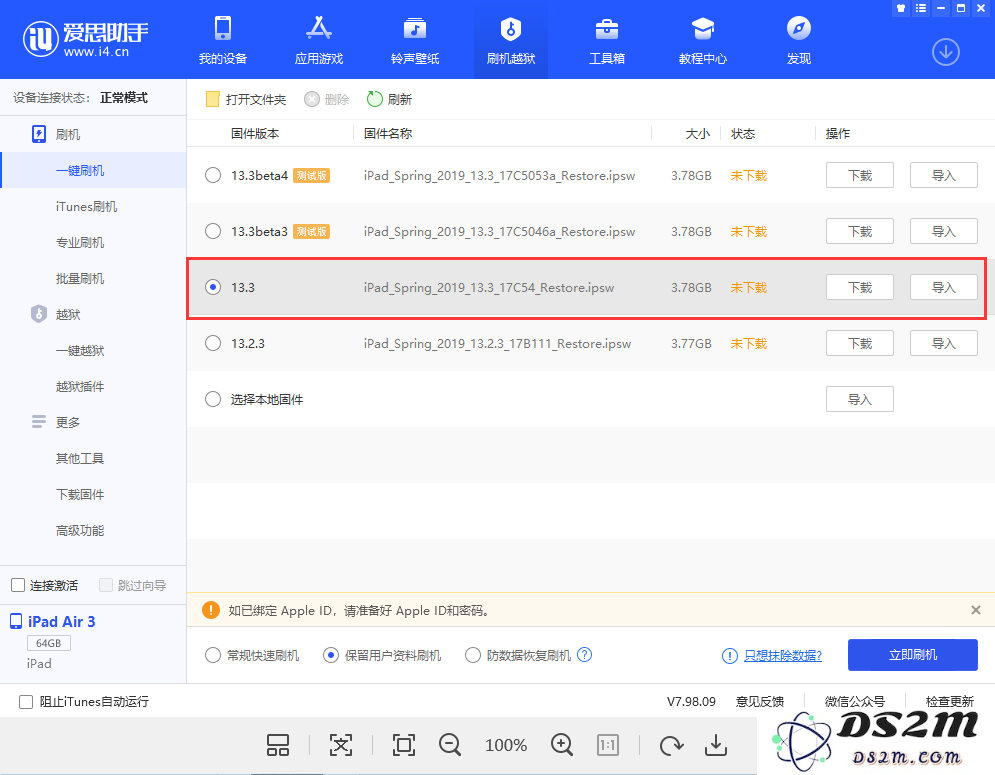Click the iPad Air 3 device name

[62, 621]
